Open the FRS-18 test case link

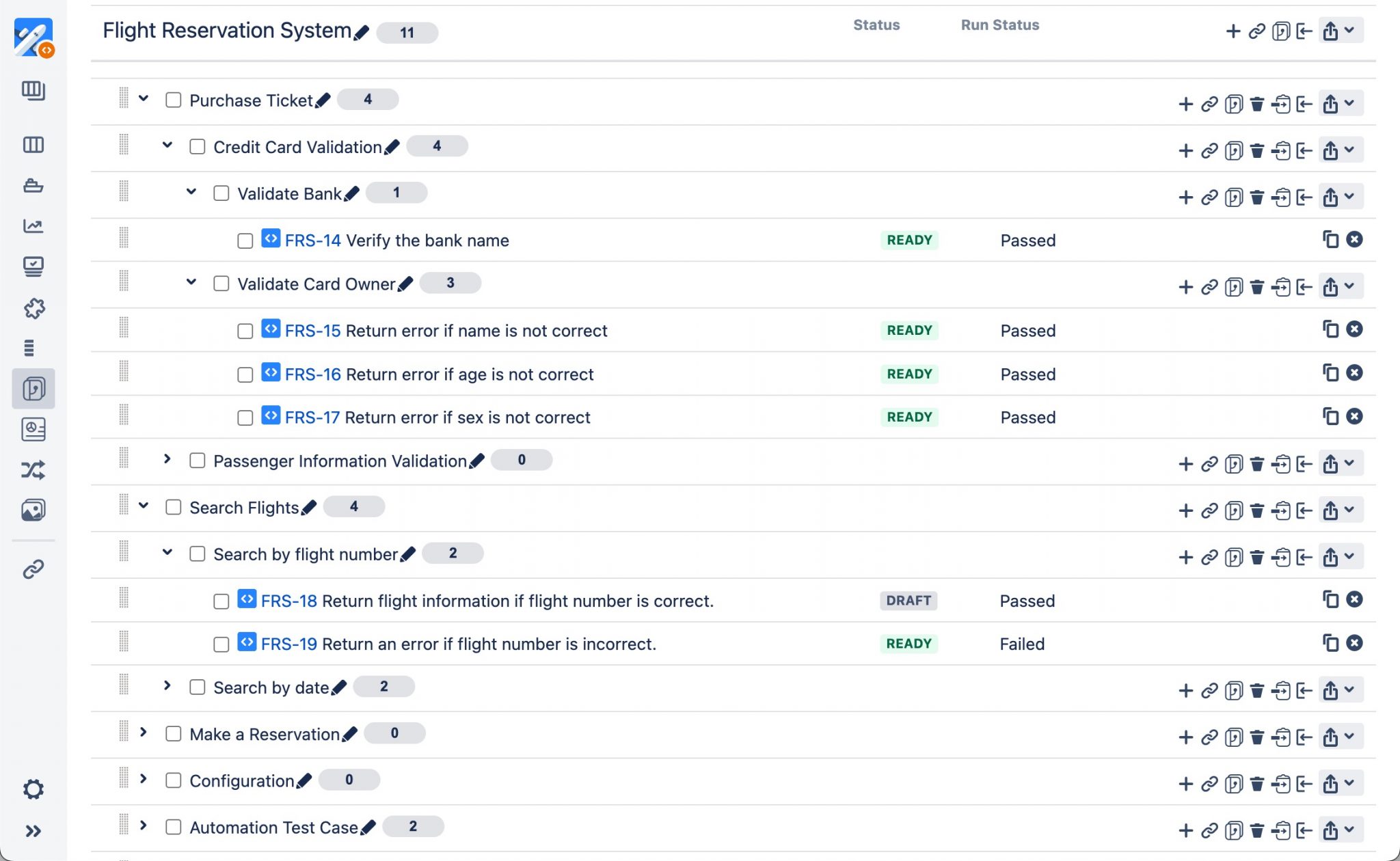pos(288,601)
